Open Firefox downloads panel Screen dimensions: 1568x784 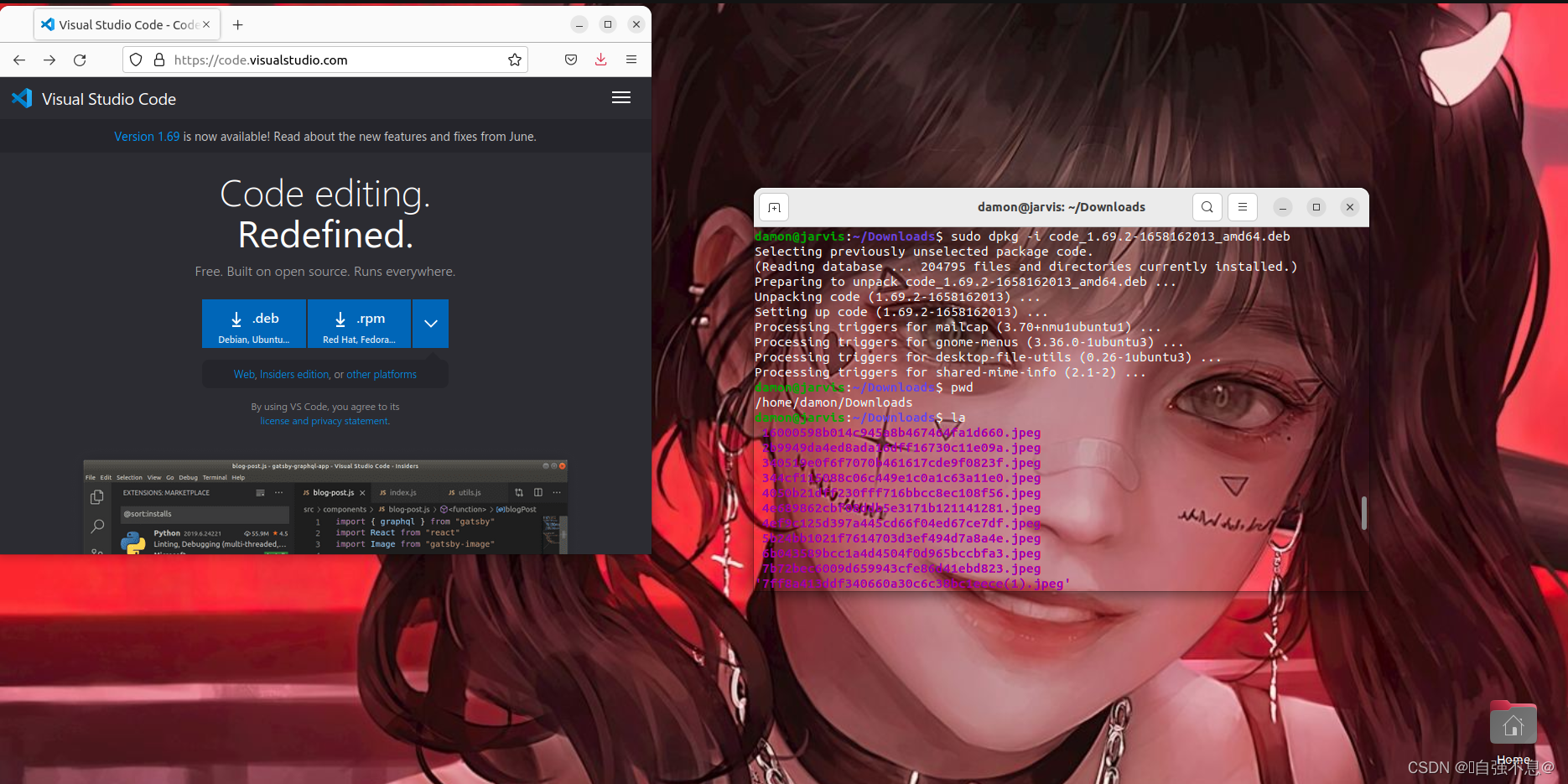tap(601, 60)
